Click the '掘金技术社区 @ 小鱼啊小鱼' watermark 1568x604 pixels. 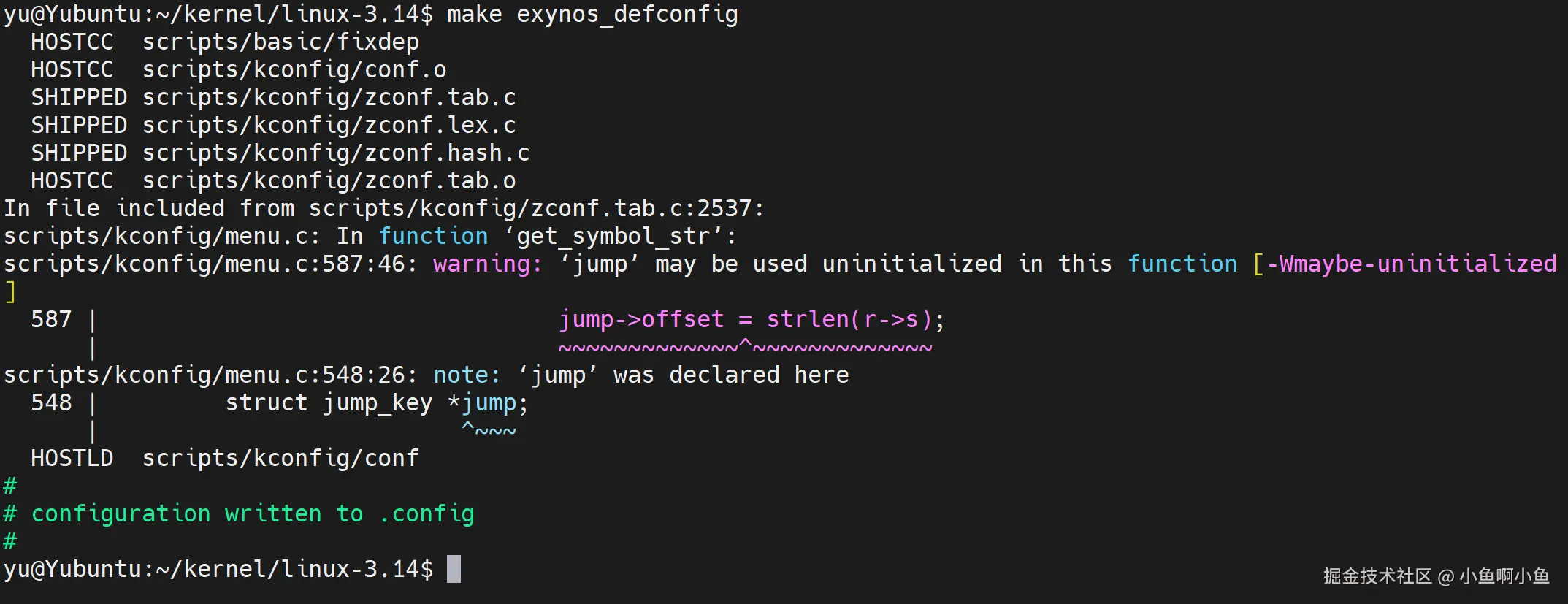click(x=1436, y=576)
